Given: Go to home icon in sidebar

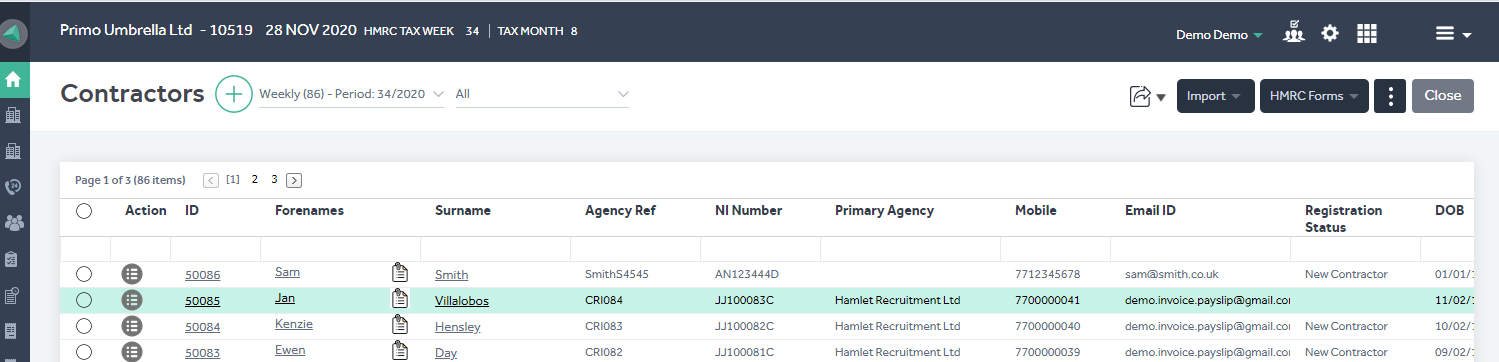Looking at the screenshot, I should (x=14, y=79).
